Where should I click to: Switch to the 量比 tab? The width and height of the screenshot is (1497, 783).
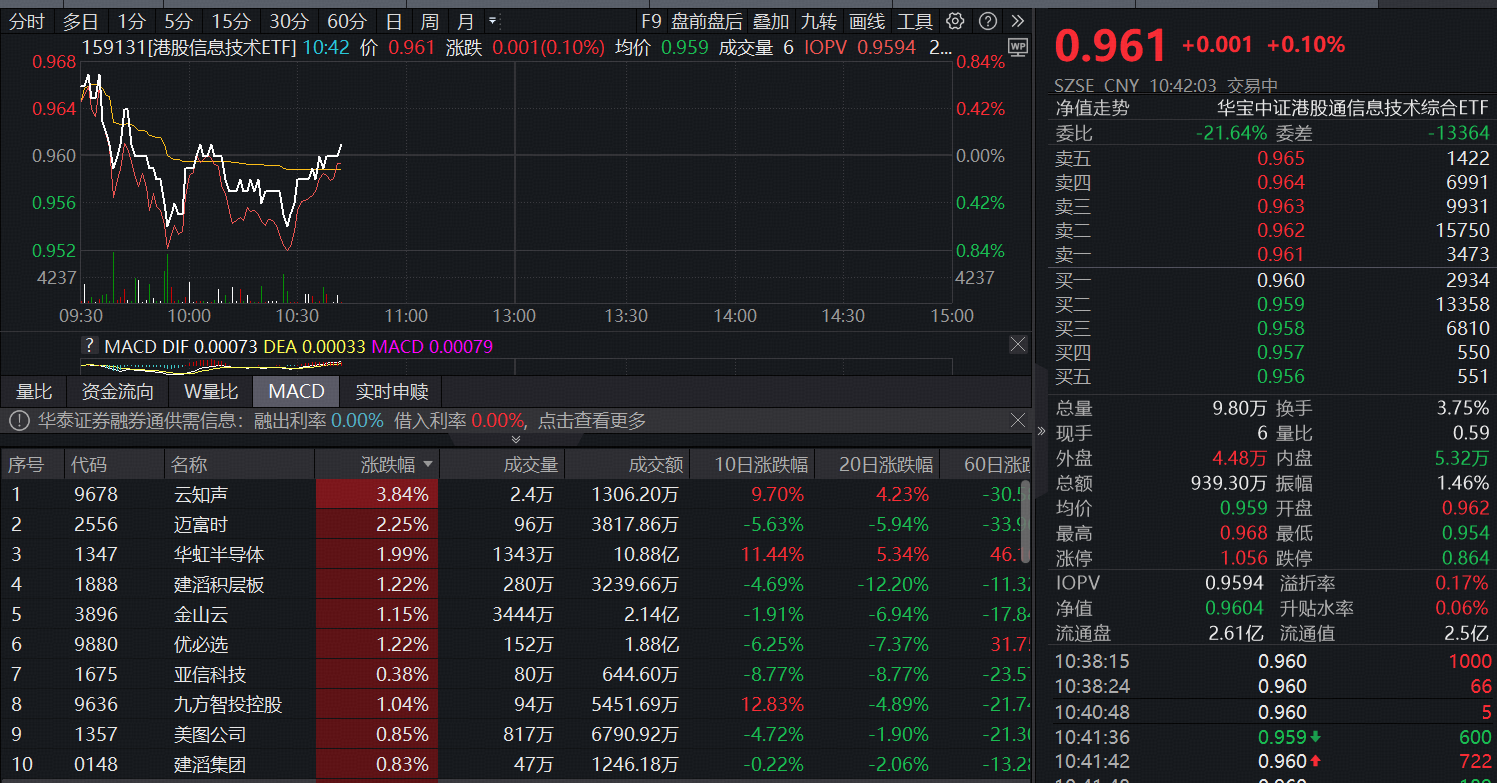(x=33, y=391)
